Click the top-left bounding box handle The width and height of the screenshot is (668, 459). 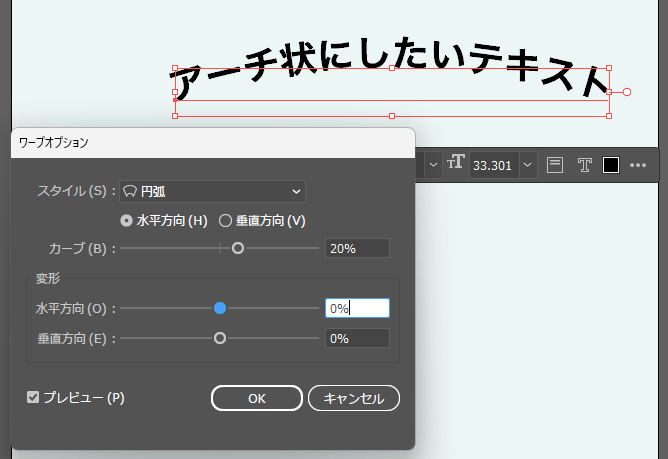[x=175, y=68]
